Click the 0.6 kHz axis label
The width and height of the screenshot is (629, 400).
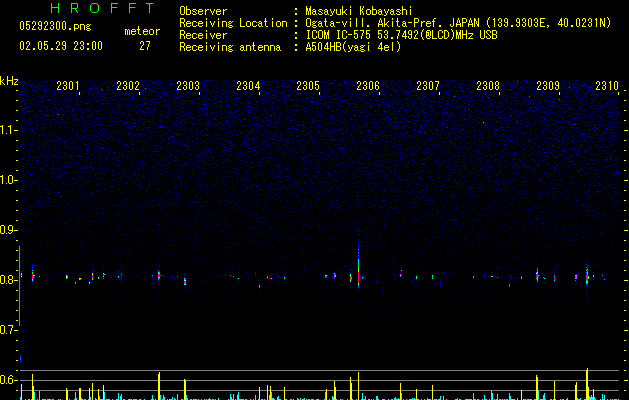point(9,380)
